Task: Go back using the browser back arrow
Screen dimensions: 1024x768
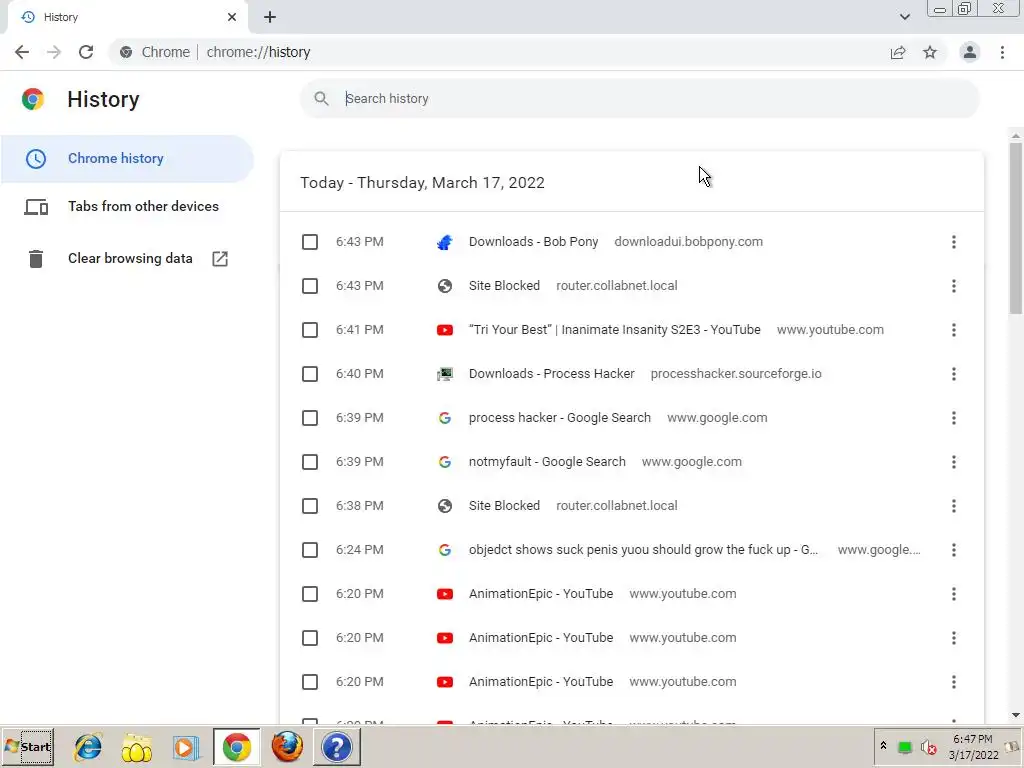Action: (x=22, y=52)
